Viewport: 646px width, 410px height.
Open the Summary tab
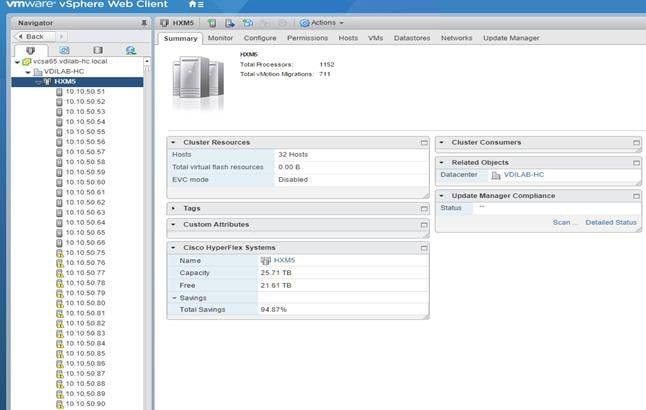pos(180,38)
